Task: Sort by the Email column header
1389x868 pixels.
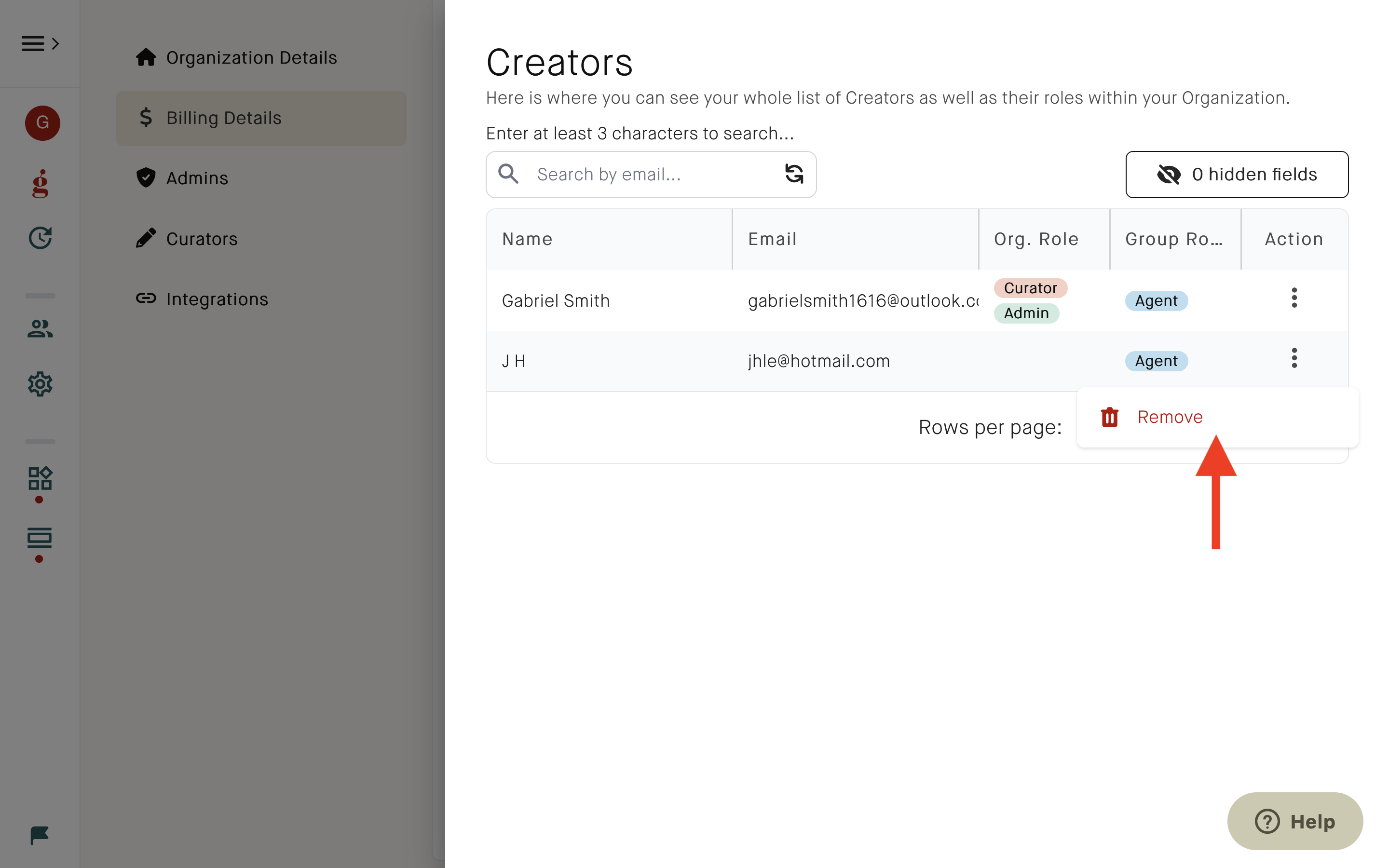Action: point(855,239)
